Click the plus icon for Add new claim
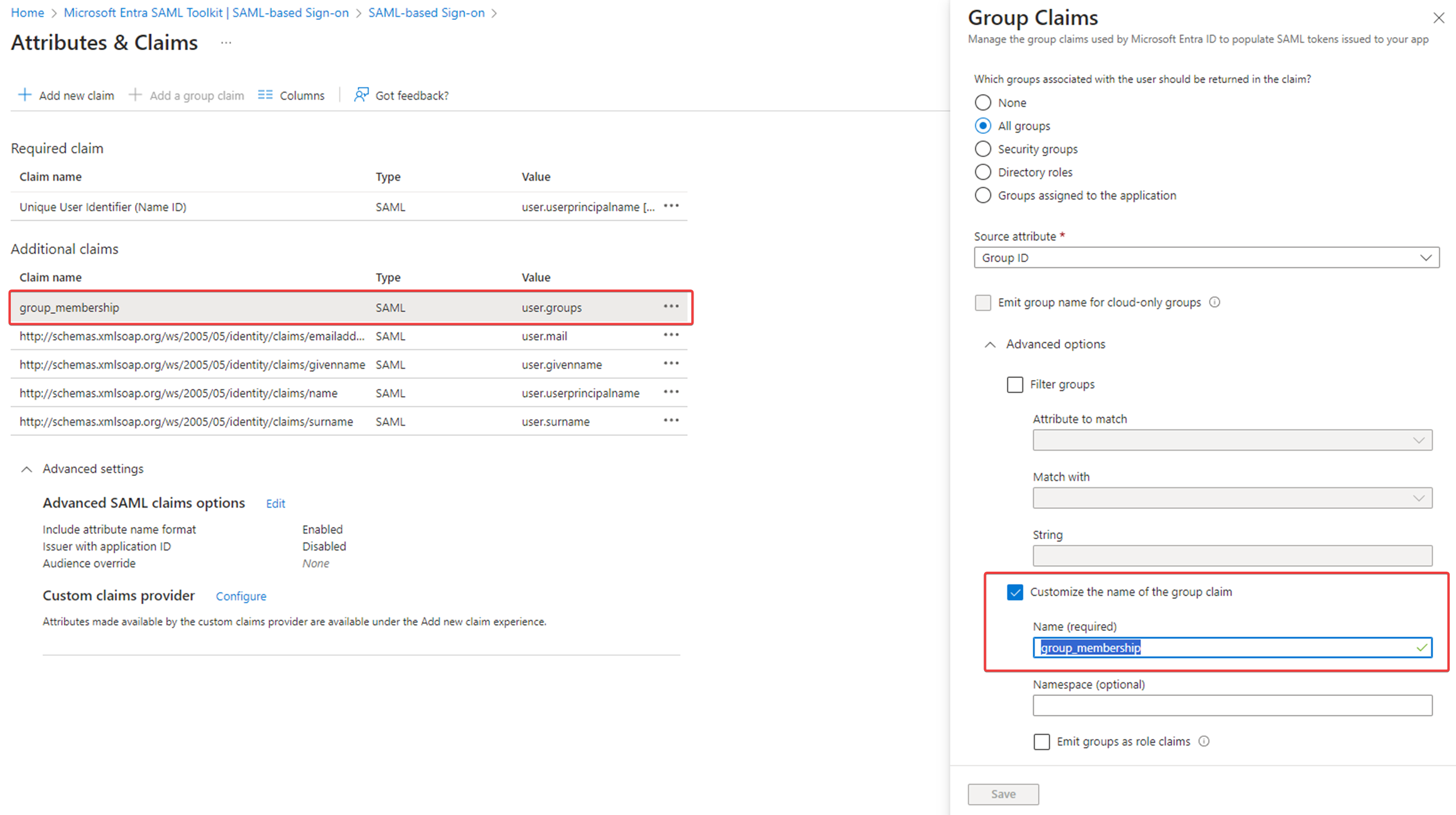The height and width of the screenshot is (815, 1456). click(25, 95)
